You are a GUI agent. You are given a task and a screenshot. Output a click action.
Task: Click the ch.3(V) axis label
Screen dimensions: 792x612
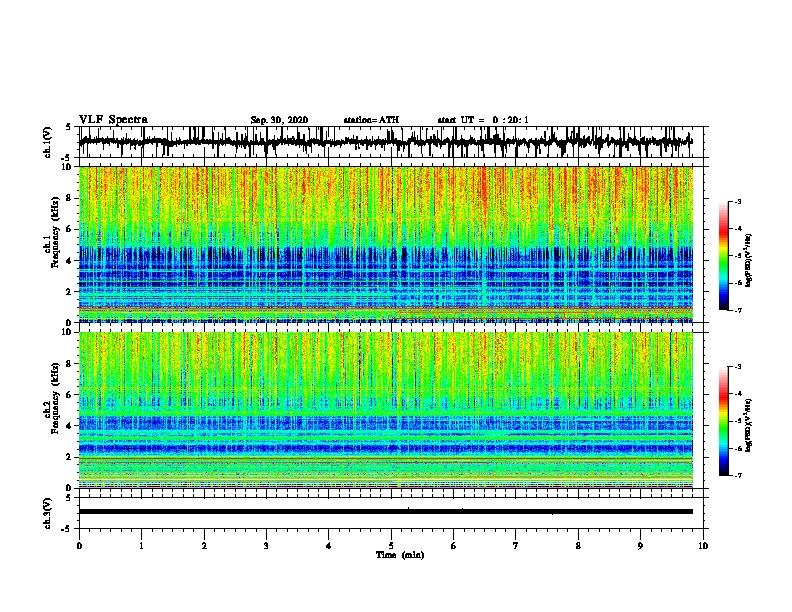tap(47, 513)
